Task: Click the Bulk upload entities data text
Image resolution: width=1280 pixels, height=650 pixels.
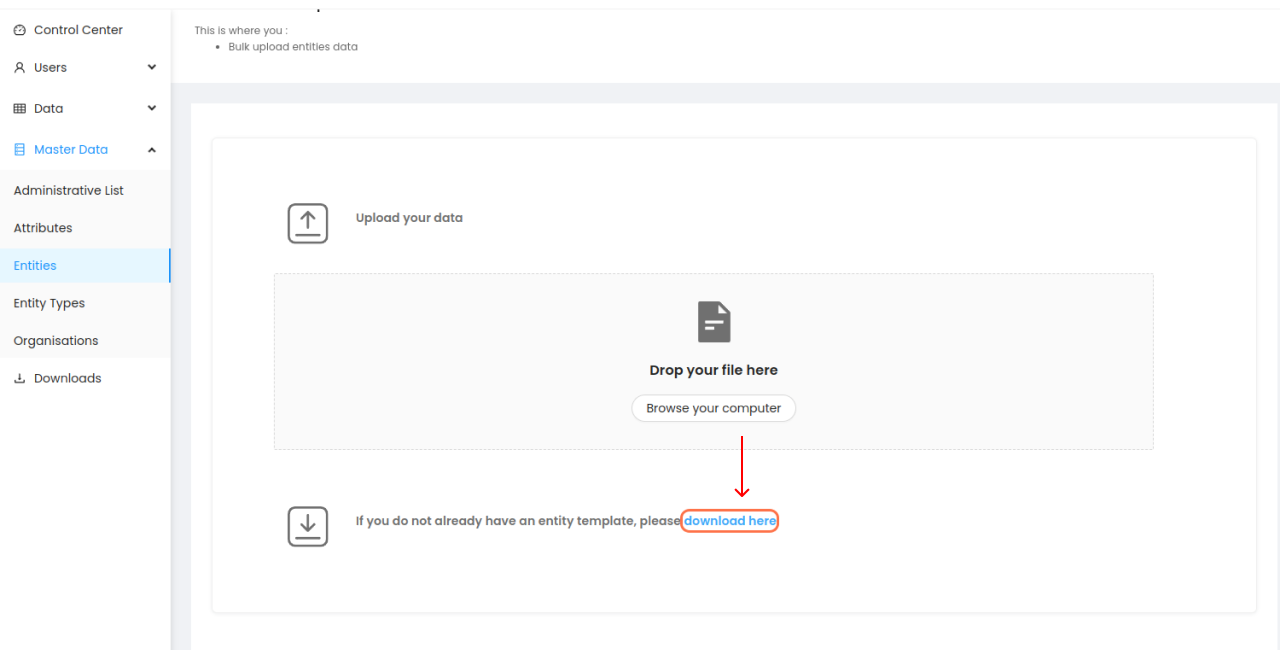Action: click(x=293, y=47)
